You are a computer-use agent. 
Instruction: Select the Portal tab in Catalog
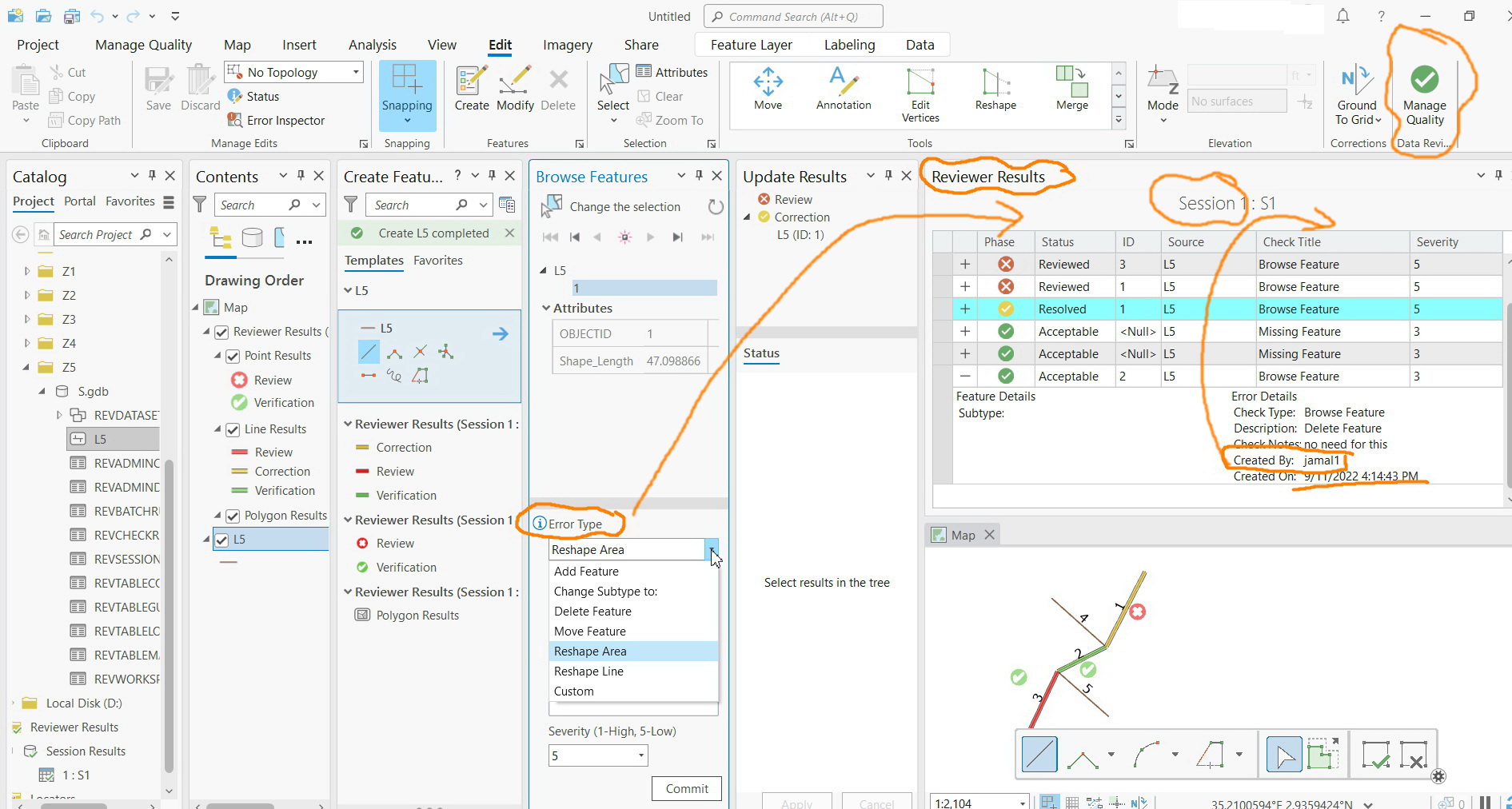(x=80, y=201)
